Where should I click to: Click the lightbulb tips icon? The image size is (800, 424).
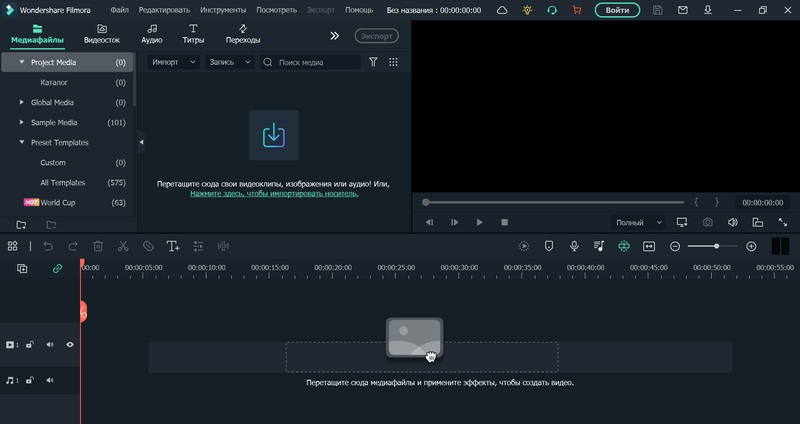527,10
